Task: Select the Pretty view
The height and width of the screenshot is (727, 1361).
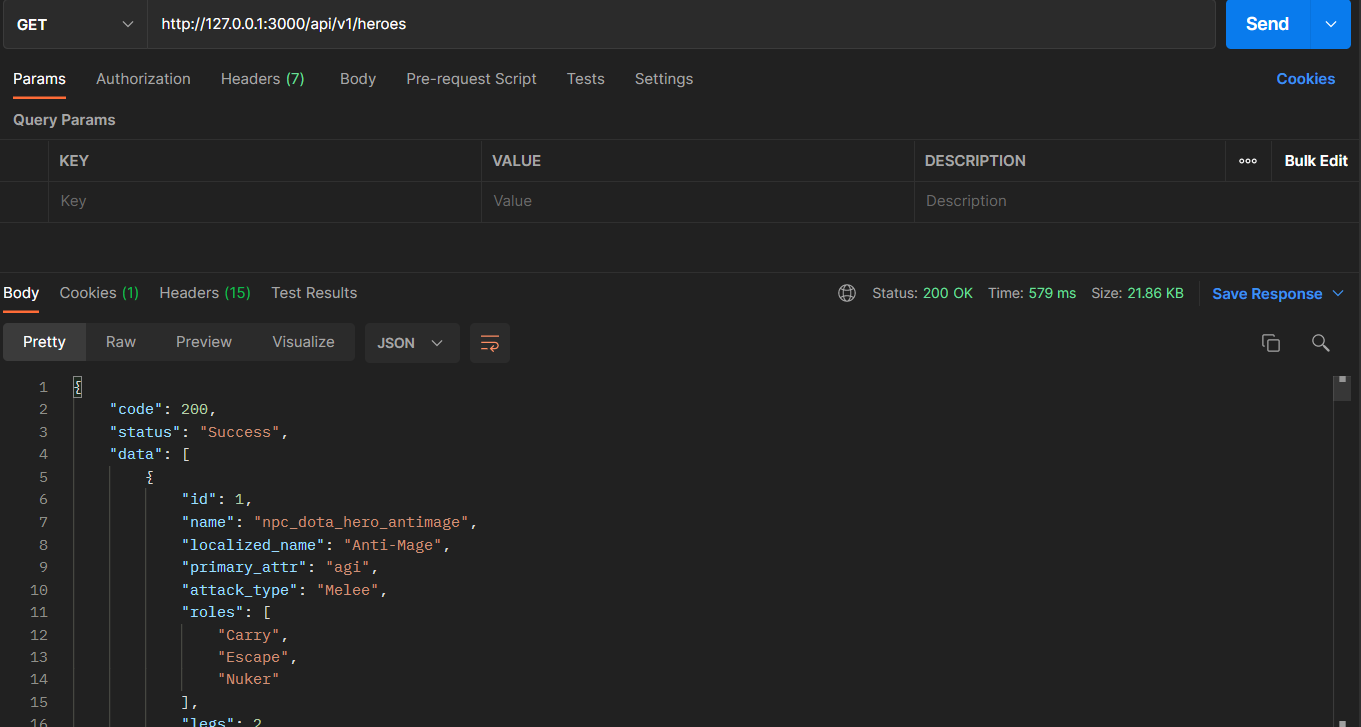Action: (44, 342)
